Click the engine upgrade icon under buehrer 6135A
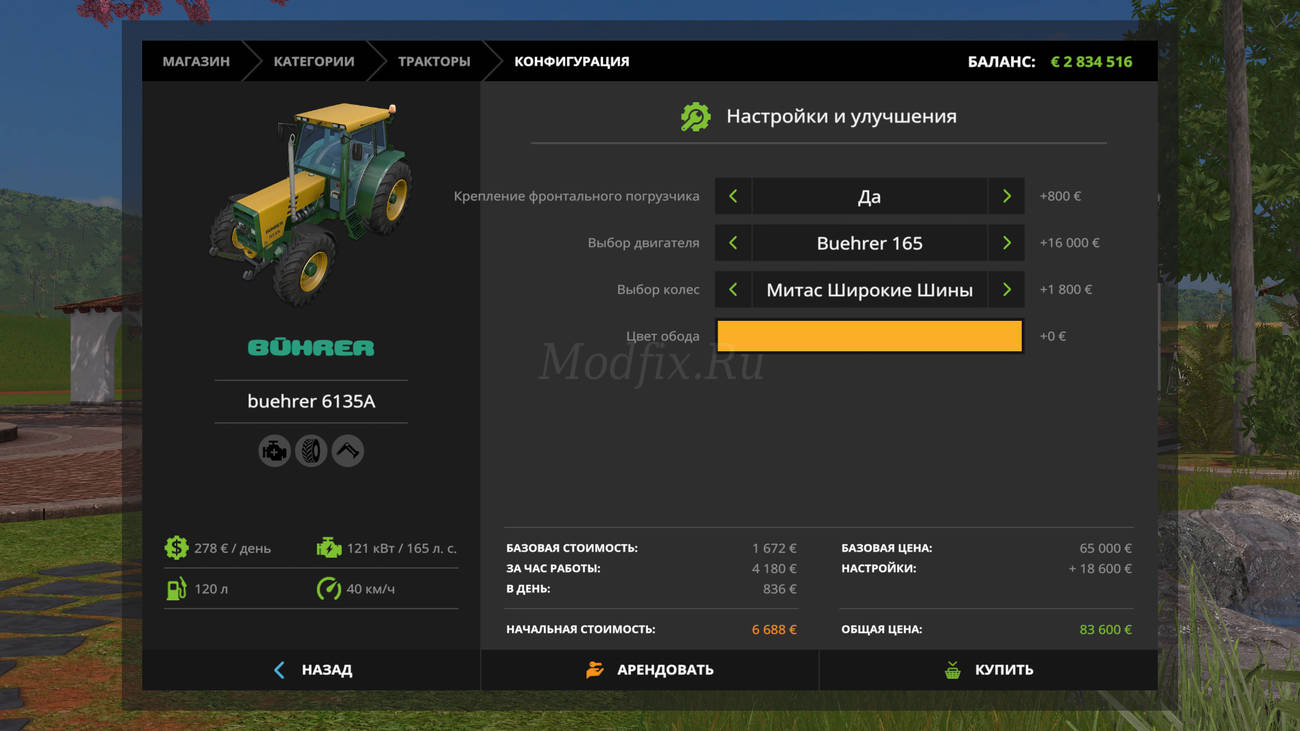 click(x=274, y=451)
